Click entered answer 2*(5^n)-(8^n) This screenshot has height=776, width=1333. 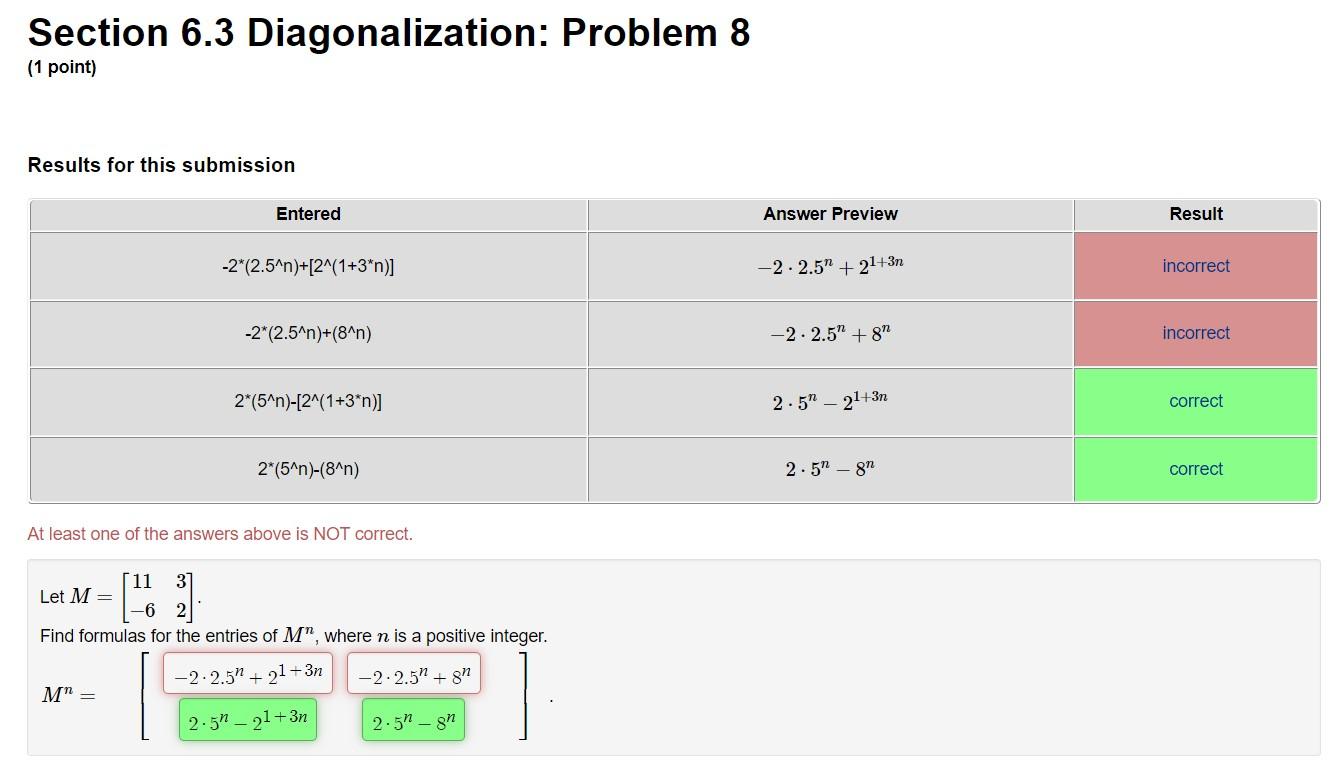pos(308,468)
